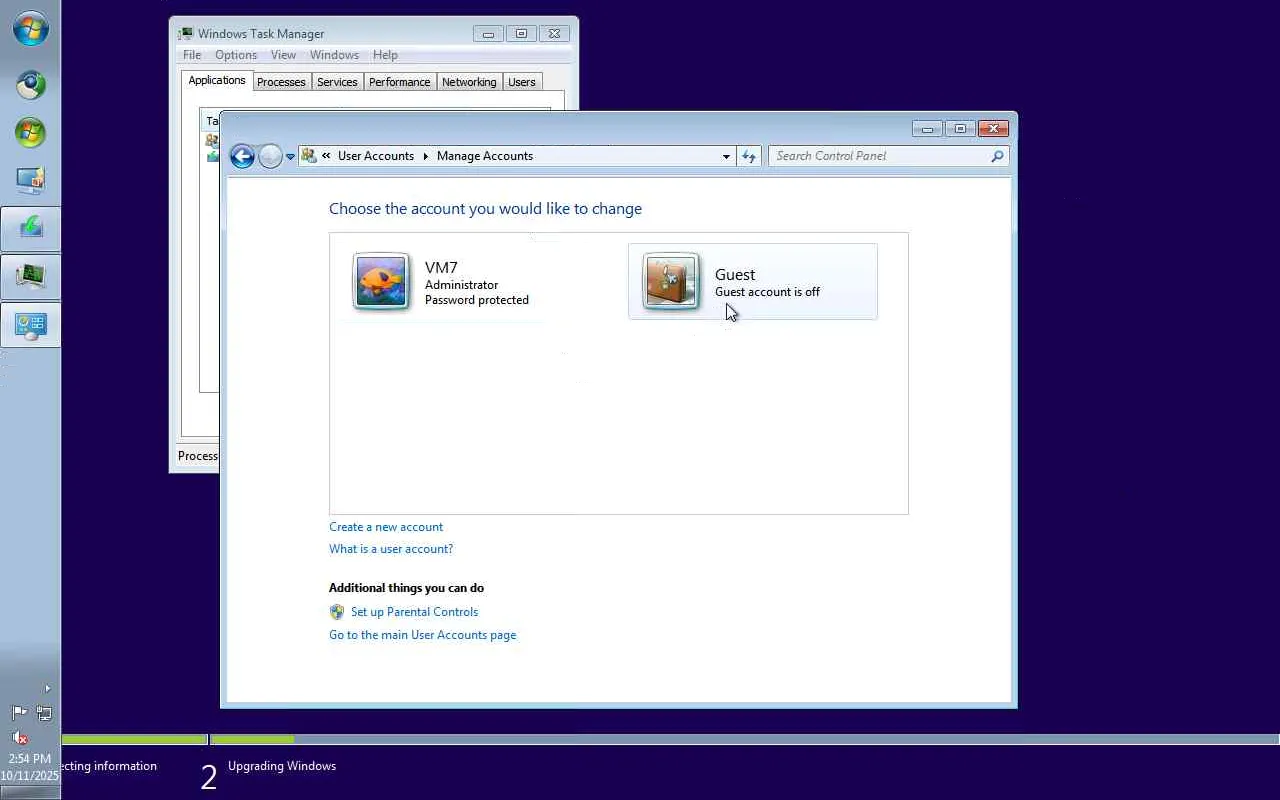
Task: Switch to Task Manager taskbar button
Action: pos(30,276)
